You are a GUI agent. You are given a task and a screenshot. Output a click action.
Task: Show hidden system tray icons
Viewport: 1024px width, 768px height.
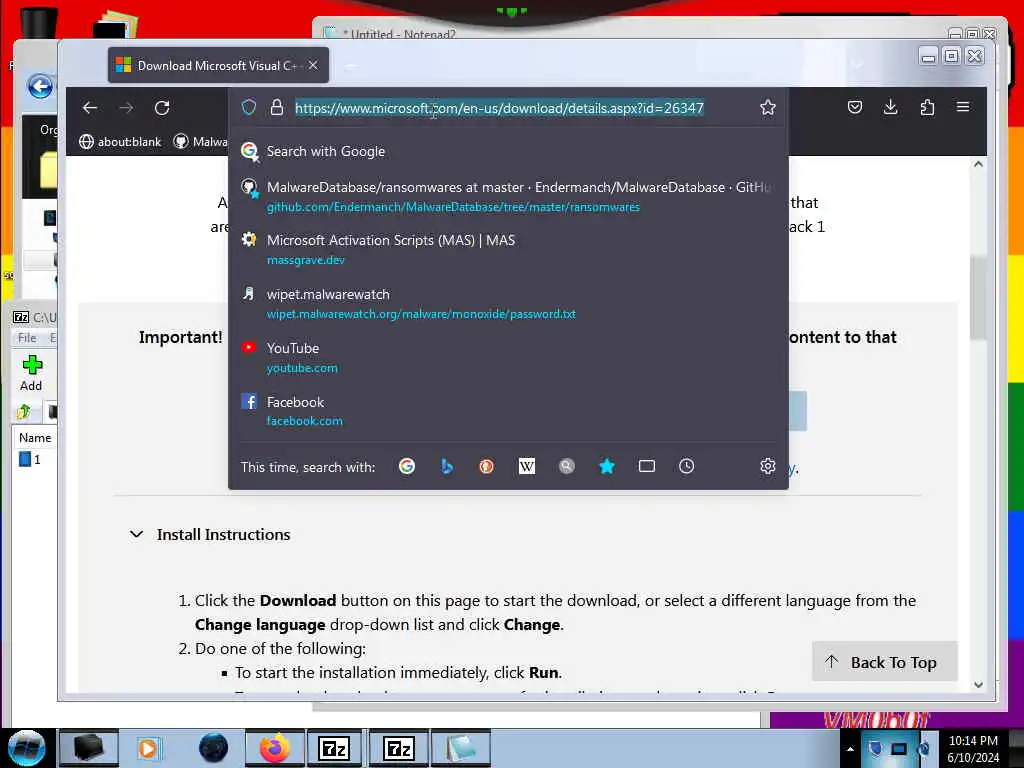[850, 749]
